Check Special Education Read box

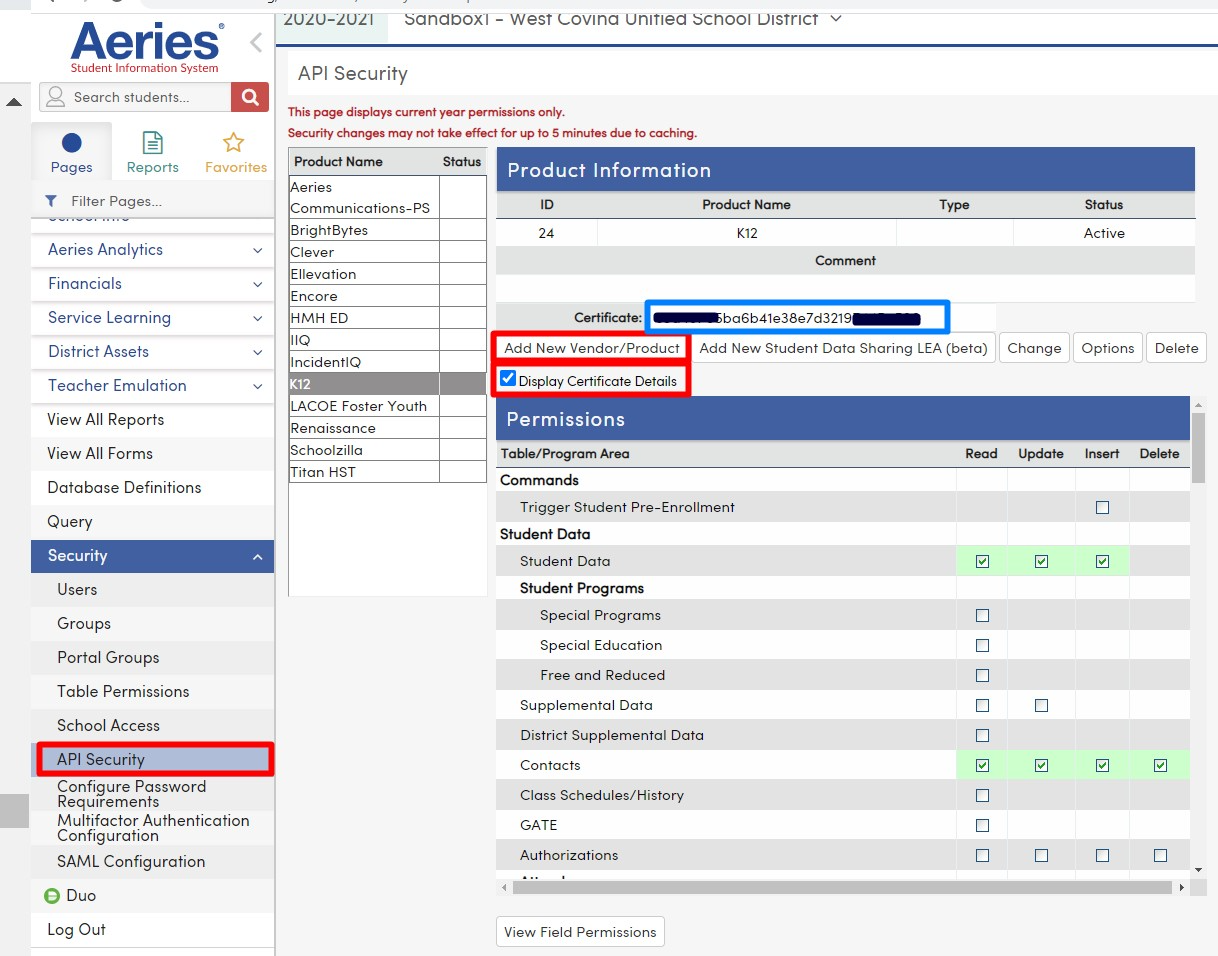pyautogui.click(x=982, y=645)
